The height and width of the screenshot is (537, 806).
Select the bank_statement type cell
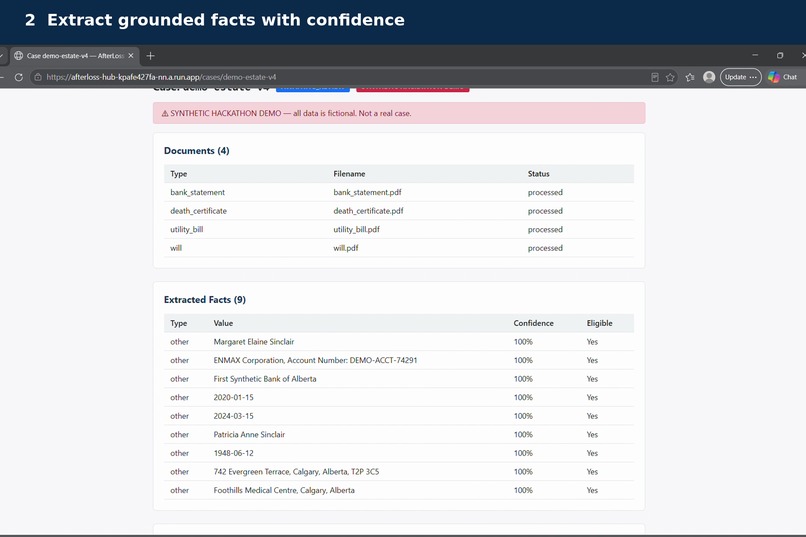[x=197, y=192]
